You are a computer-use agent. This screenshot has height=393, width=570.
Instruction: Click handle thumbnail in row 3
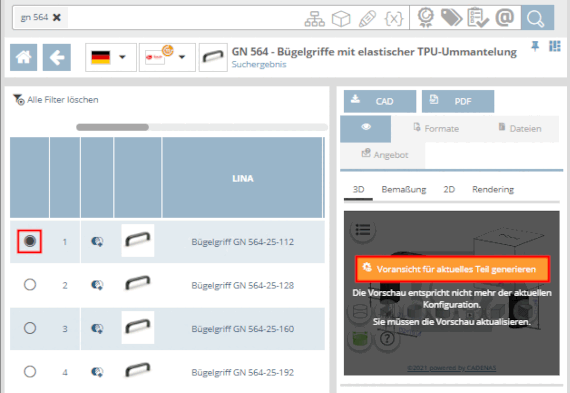137,327
